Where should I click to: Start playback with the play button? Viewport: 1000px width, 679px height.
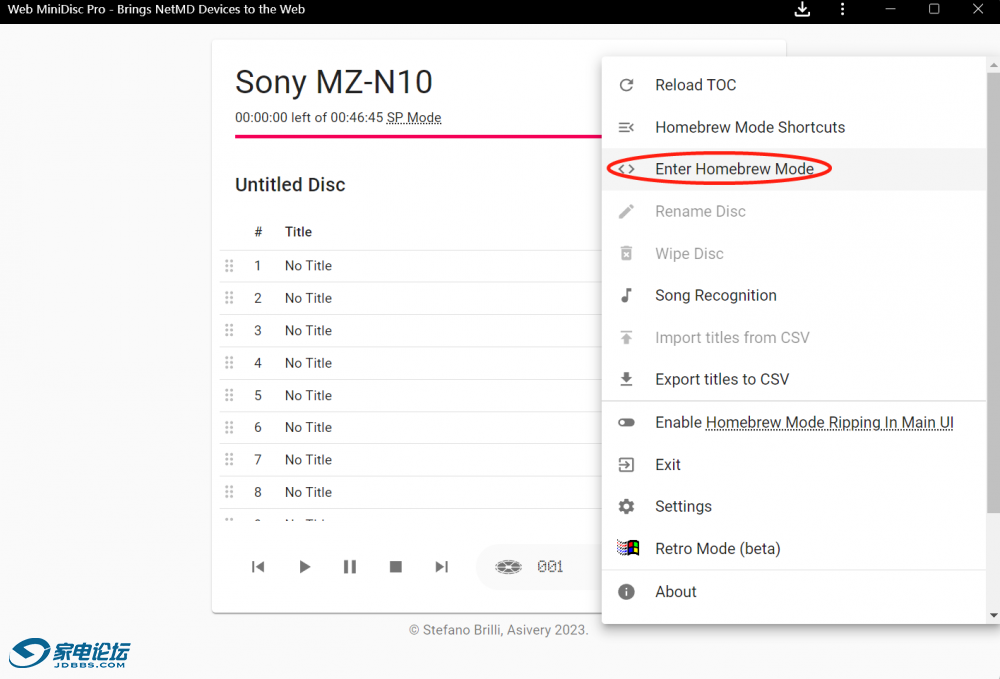(x=305, y=567)
